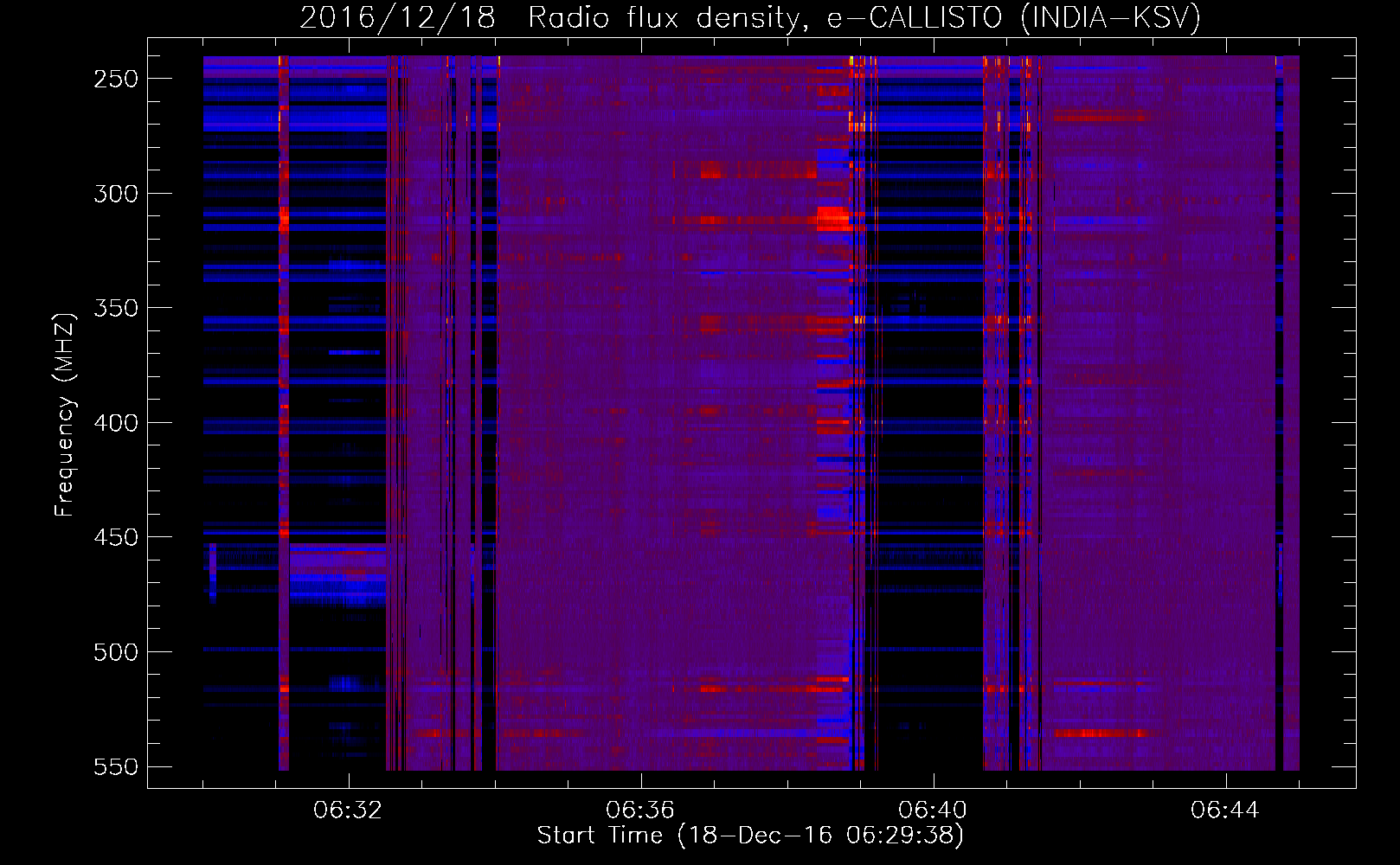Click the 250 frequency tick label
Screen dimensions: 1400x865
click(x=116, y=79)
